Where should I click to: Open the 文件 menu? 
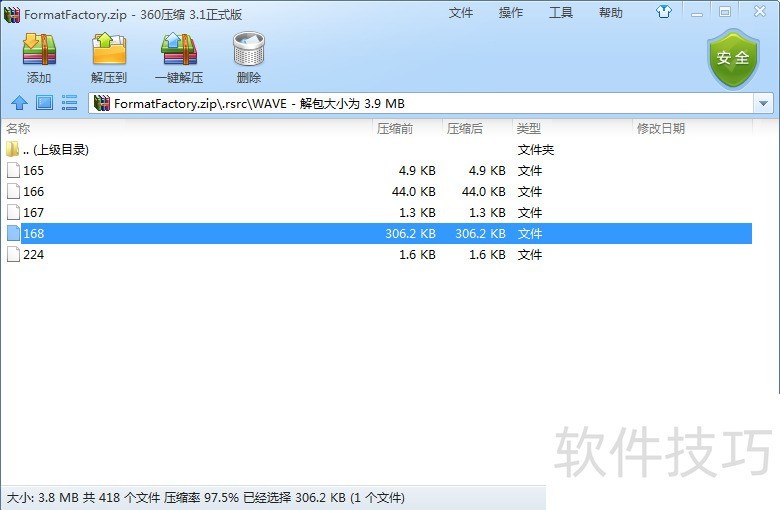[x=461, y=12]
